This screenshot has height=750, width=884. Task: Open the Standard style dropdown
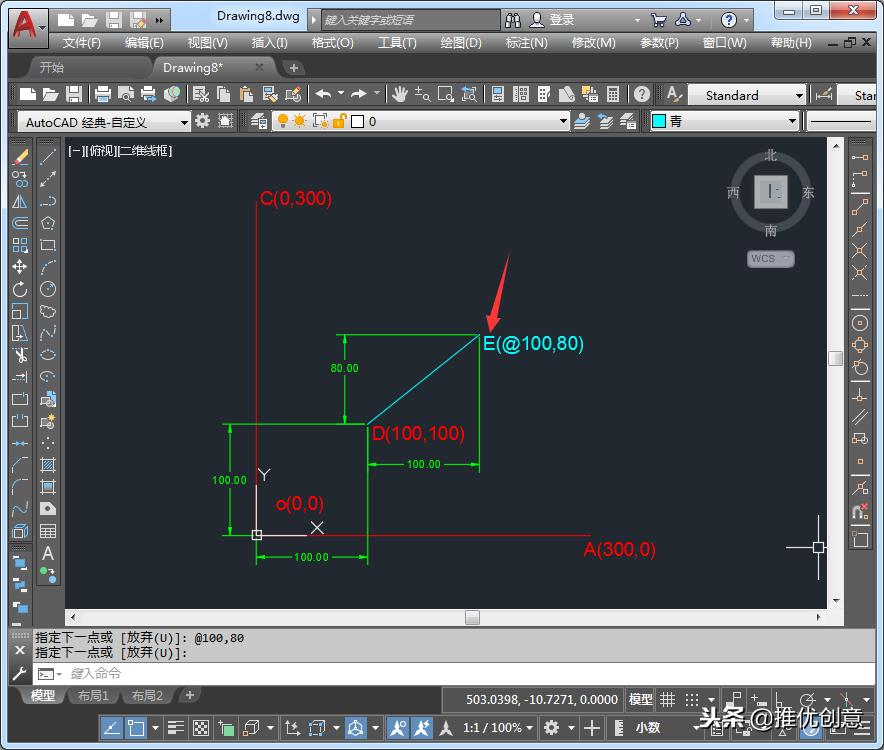(x=800, y=95)
